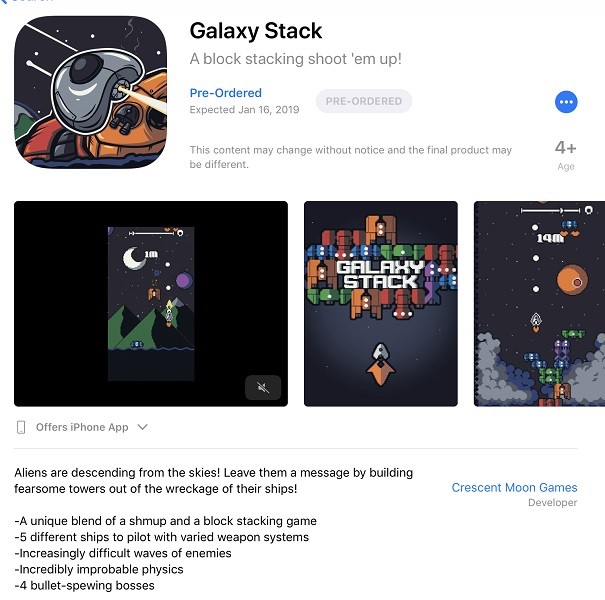This screenshot has height=600, width=605.
Task: Click the Galaxy Stack app title
Action: [x=256, y=31]
